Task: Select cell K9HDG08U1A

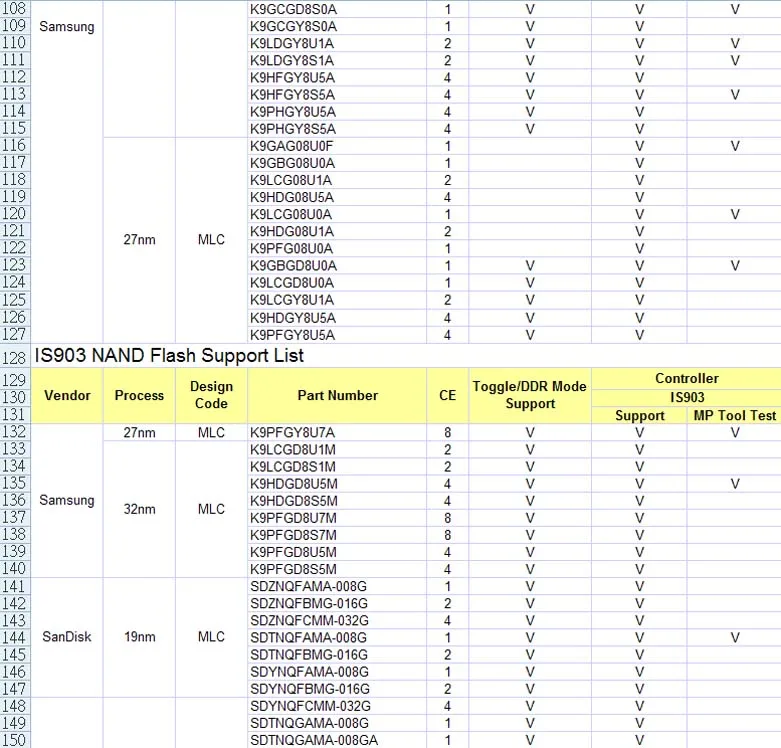Action: coord(337,232)
